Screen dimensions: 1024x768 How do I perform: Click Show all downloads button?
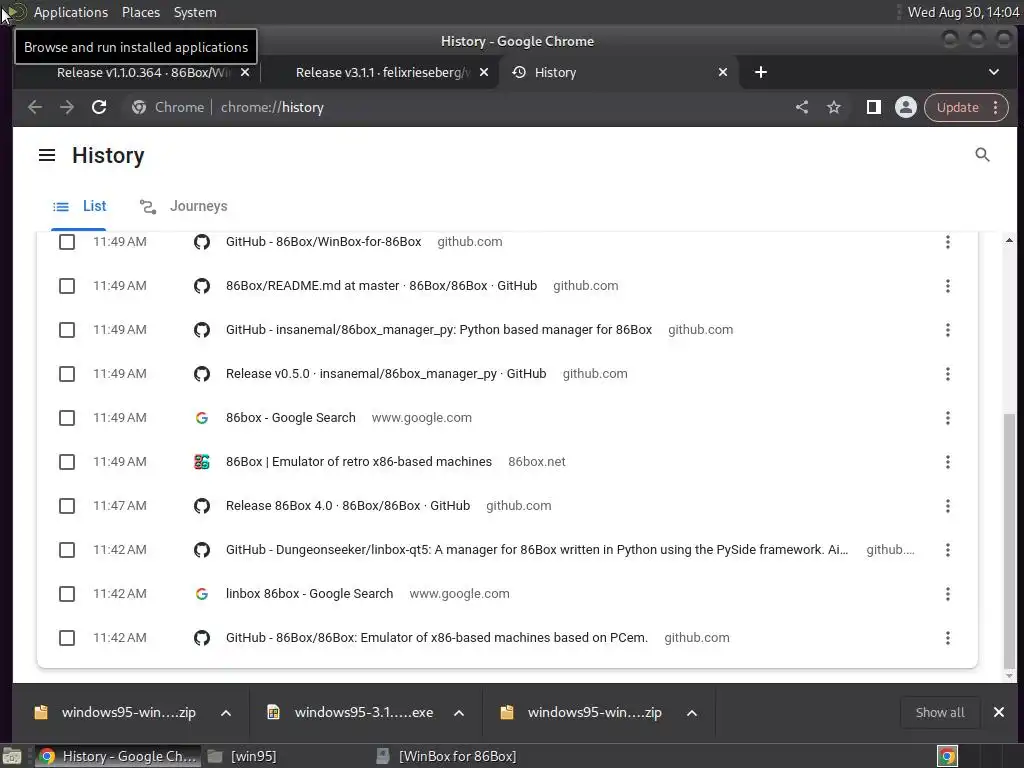[940, 712]
